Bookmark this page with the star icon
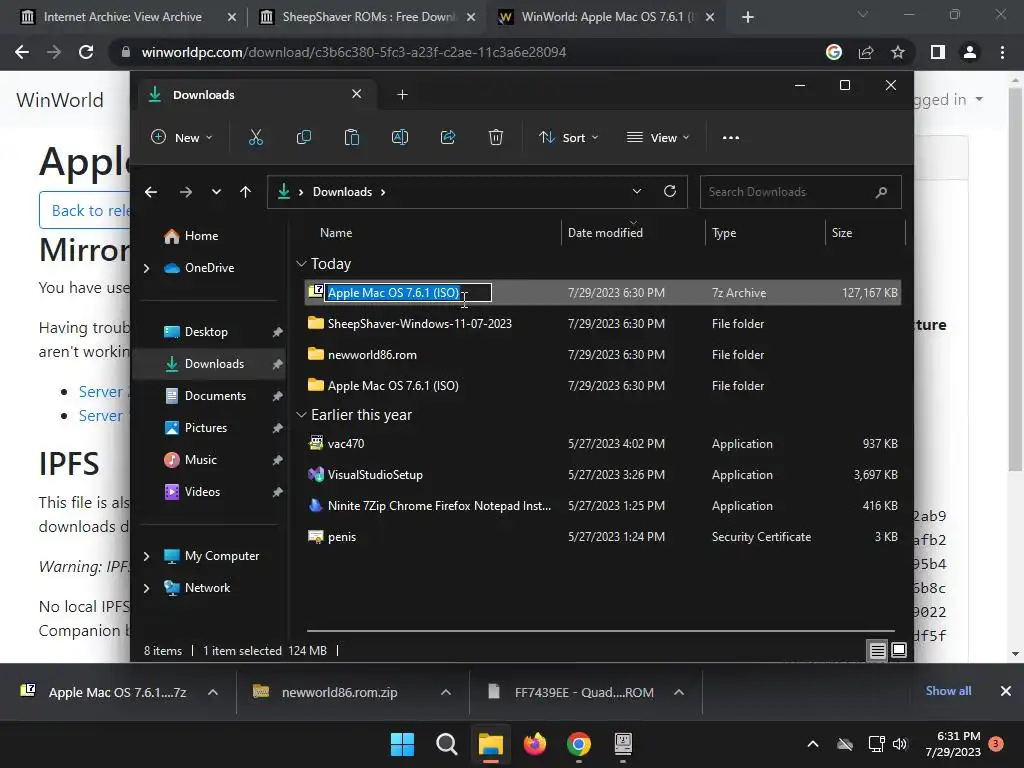This screenshot has width=1024, height=768. [x=898, y=52]
